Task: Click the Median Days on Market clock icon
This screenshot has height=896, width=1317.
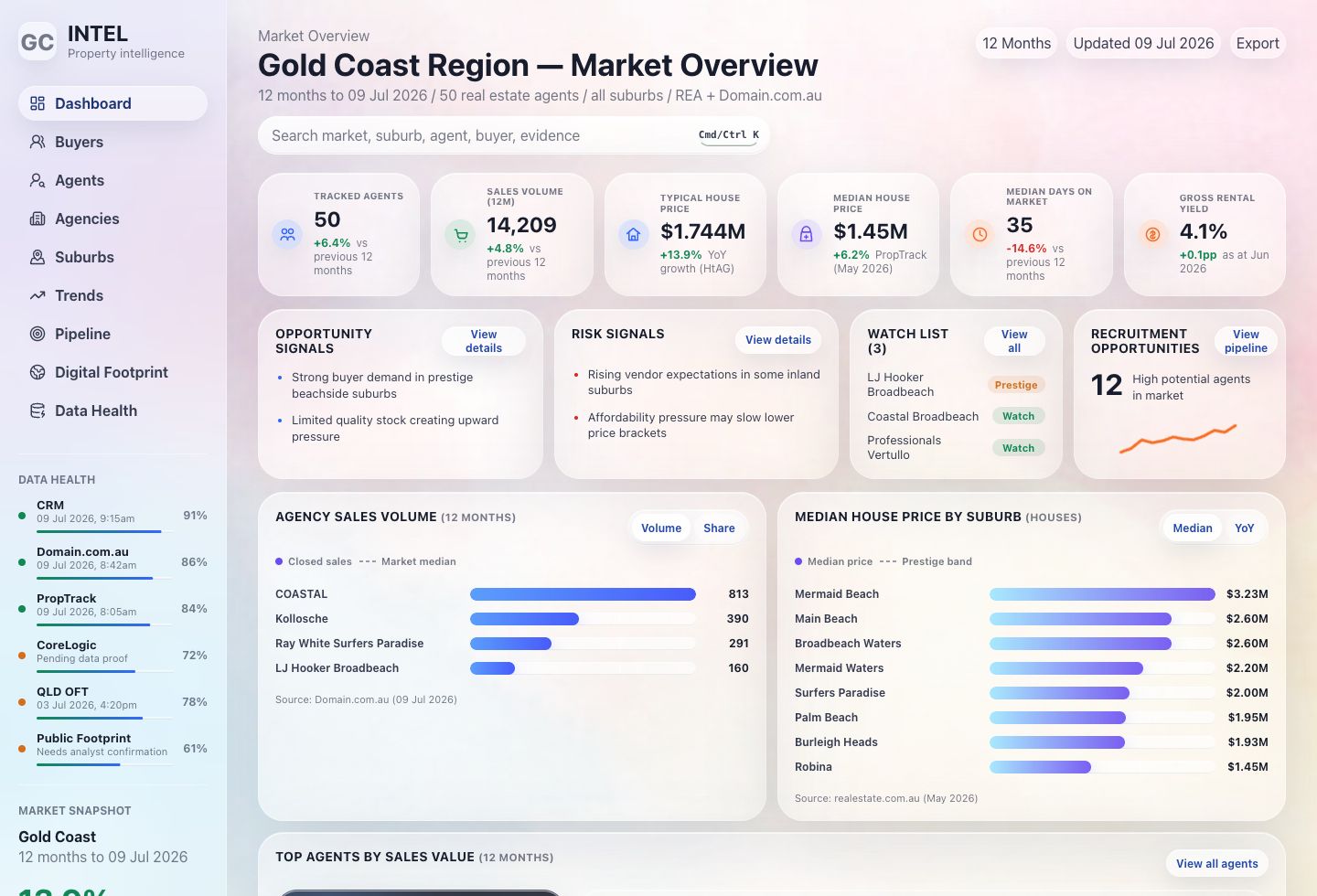Action: pos(980,234)
